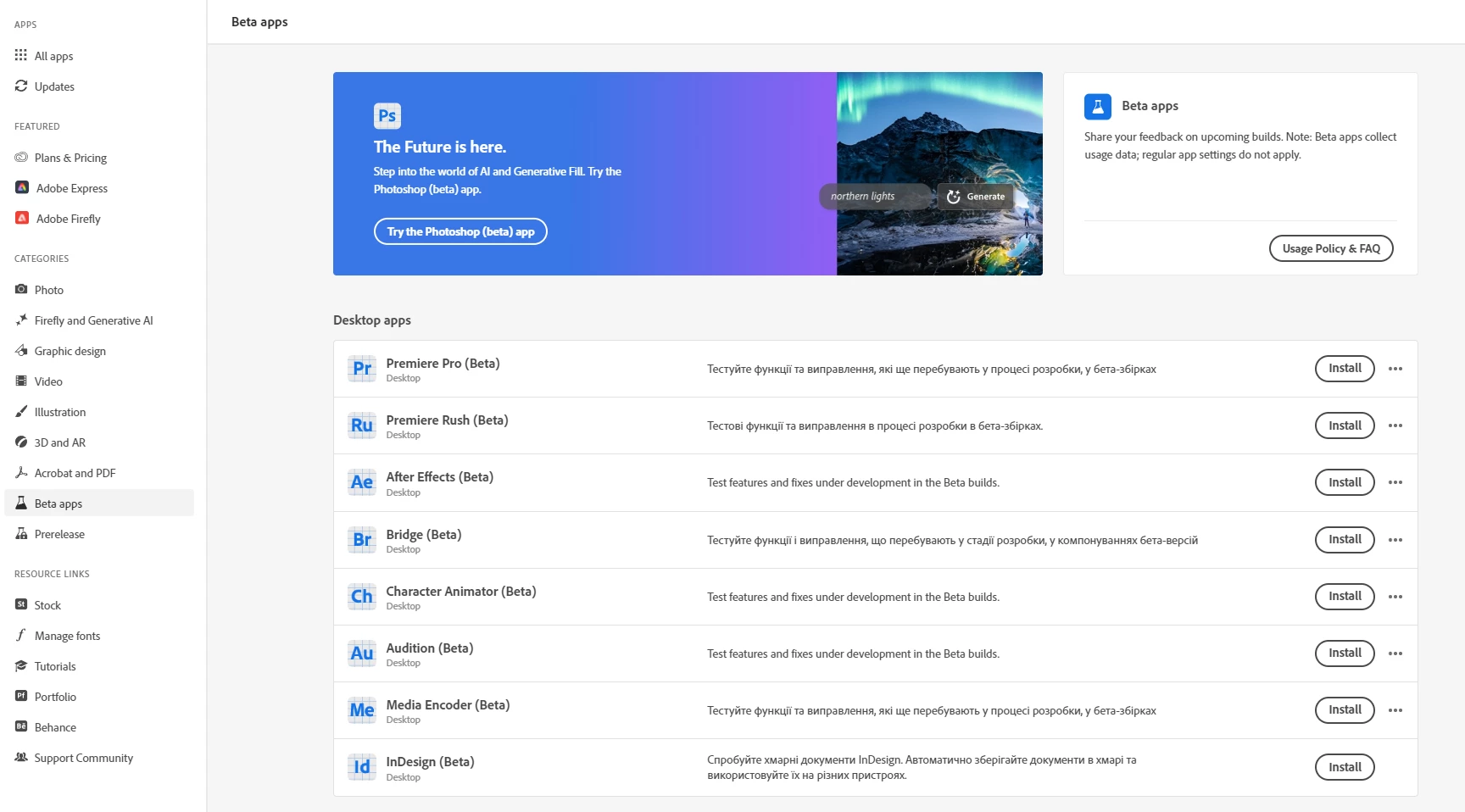This screenshot has height=812, width=1465.
Task: Open more options for Media Encoder (Beta)
Action: (1395, 710)
